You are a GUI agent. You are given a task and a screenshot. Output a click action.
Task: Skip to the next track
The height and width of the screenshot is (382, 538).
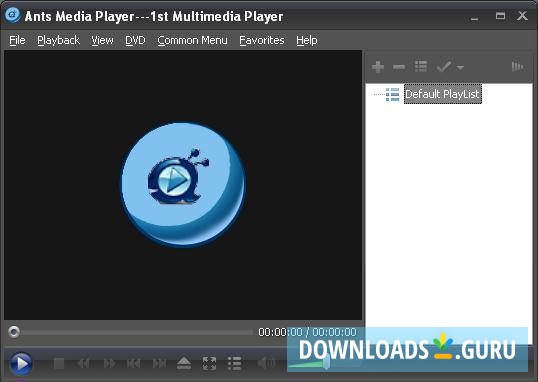pos(159,363)
